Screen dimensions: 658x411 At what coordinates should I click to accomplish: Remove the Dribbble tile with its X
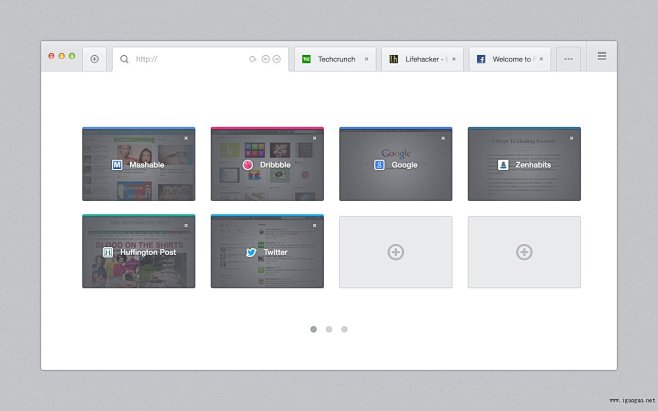[x=314, y=138]
